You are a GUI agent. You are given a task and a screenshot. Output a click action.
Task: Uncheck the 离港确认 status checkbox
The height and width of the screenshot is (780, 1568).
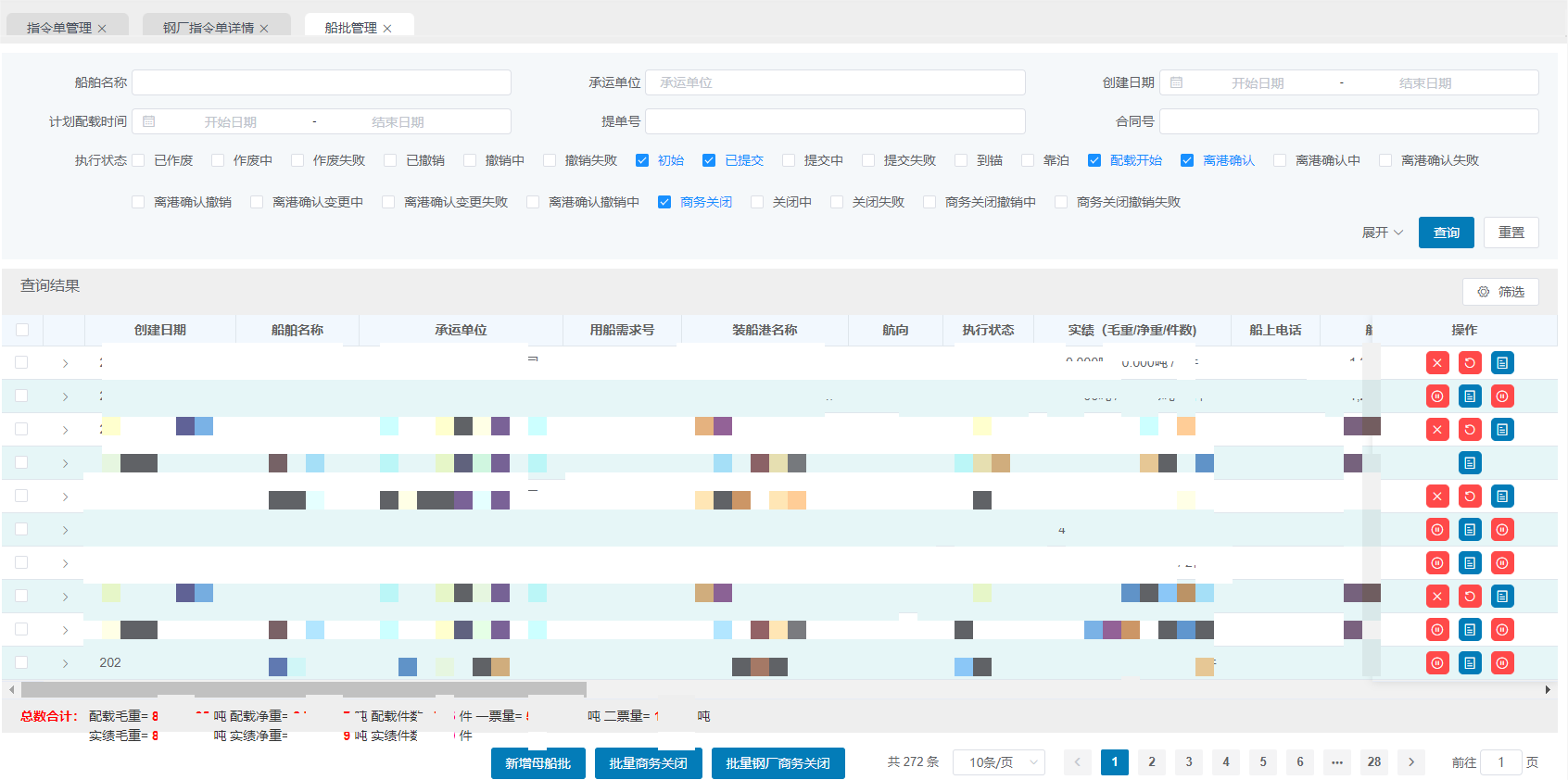click(1187, 160)
